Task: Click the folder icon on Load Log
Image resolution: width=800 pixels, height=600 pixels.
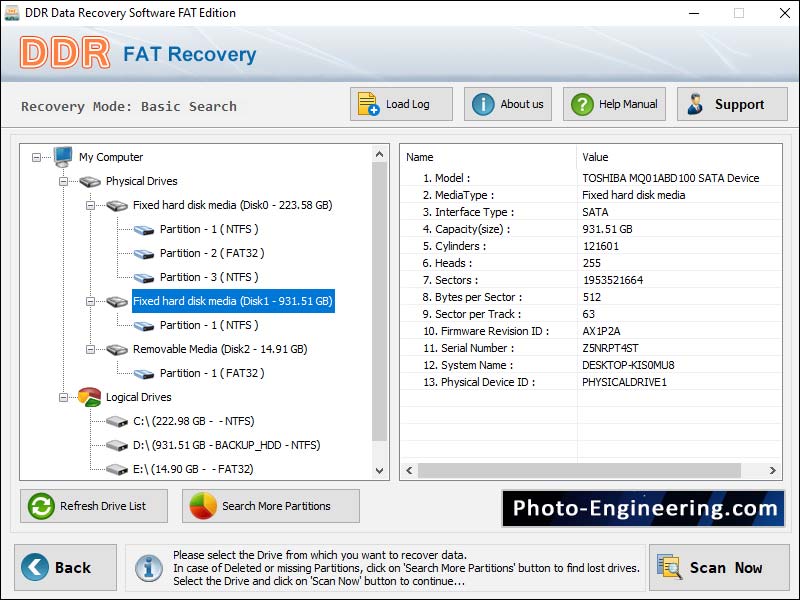Action: [x=367, y=103]
